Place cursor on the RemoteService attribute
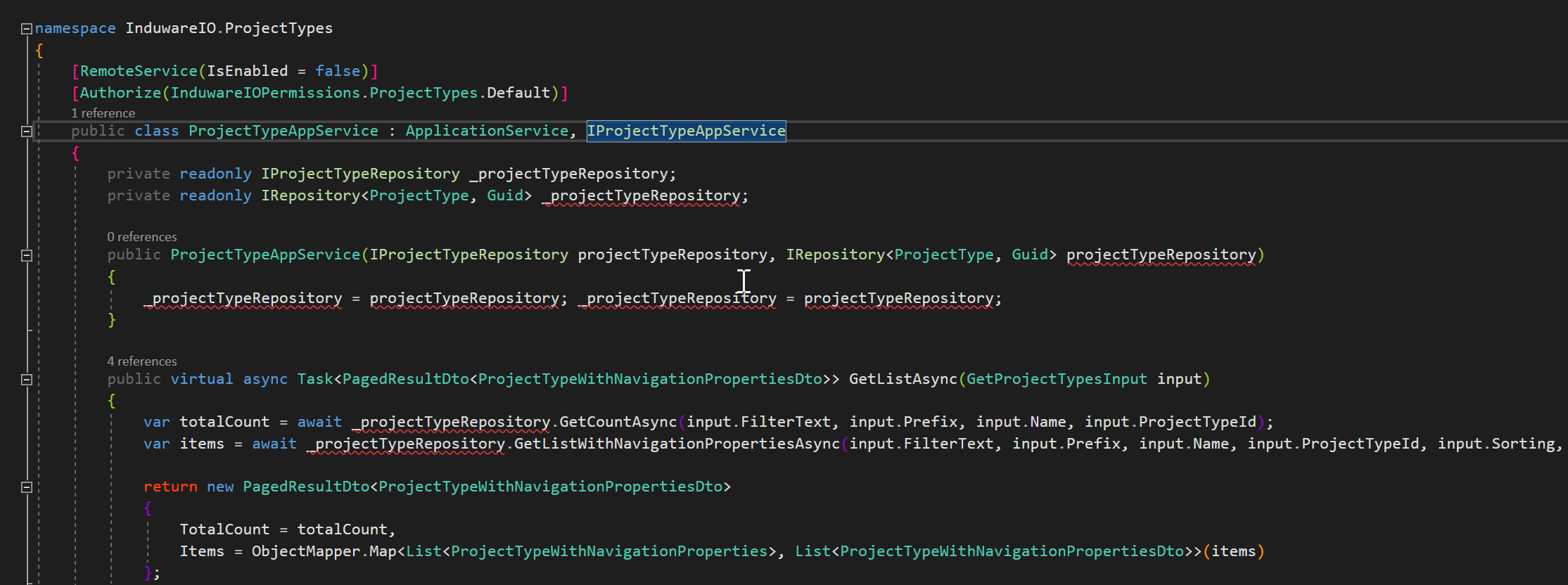 click(x=139, y=71)
